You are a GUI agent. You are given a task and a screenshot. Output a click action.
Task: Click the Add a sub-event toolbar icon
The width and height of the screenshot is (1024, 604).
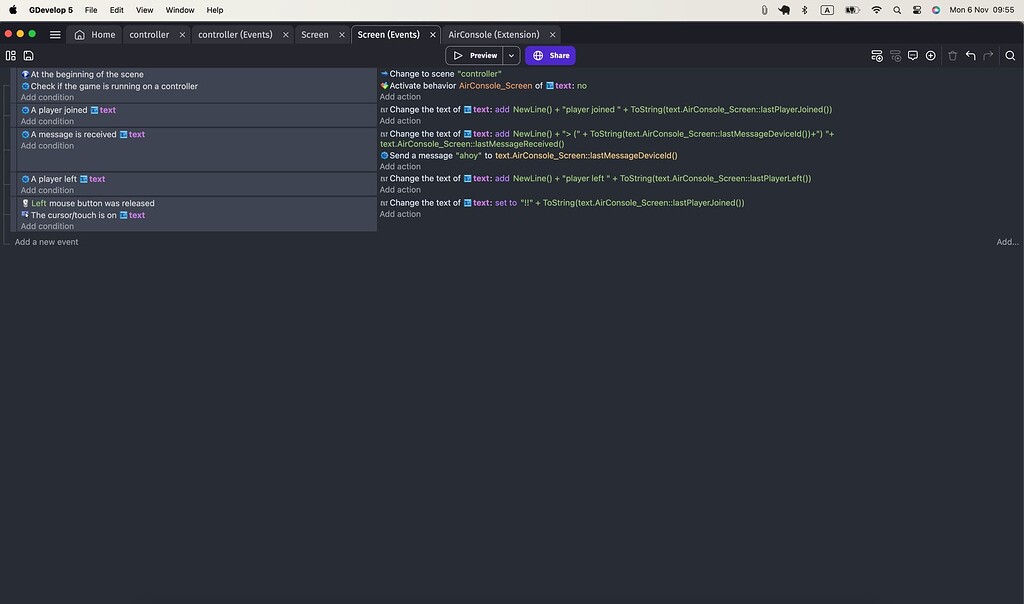point(895,56)
